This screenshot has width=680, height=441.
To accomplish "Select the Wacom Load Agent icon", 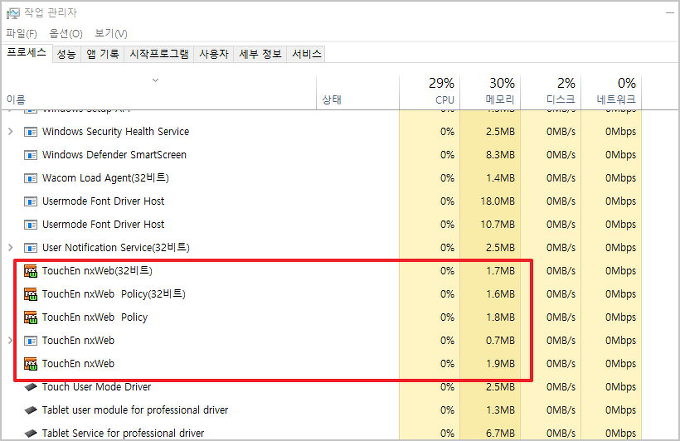I will [x=30, y=178].
